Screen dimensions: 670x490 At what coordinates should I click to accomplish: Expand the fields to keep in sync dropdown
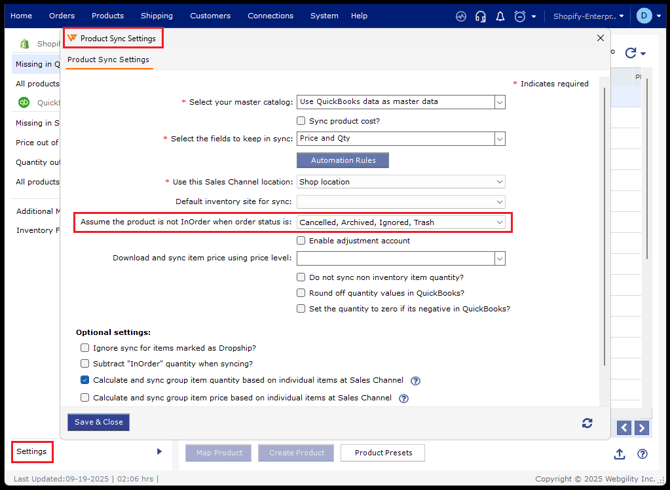pos(500,139)
